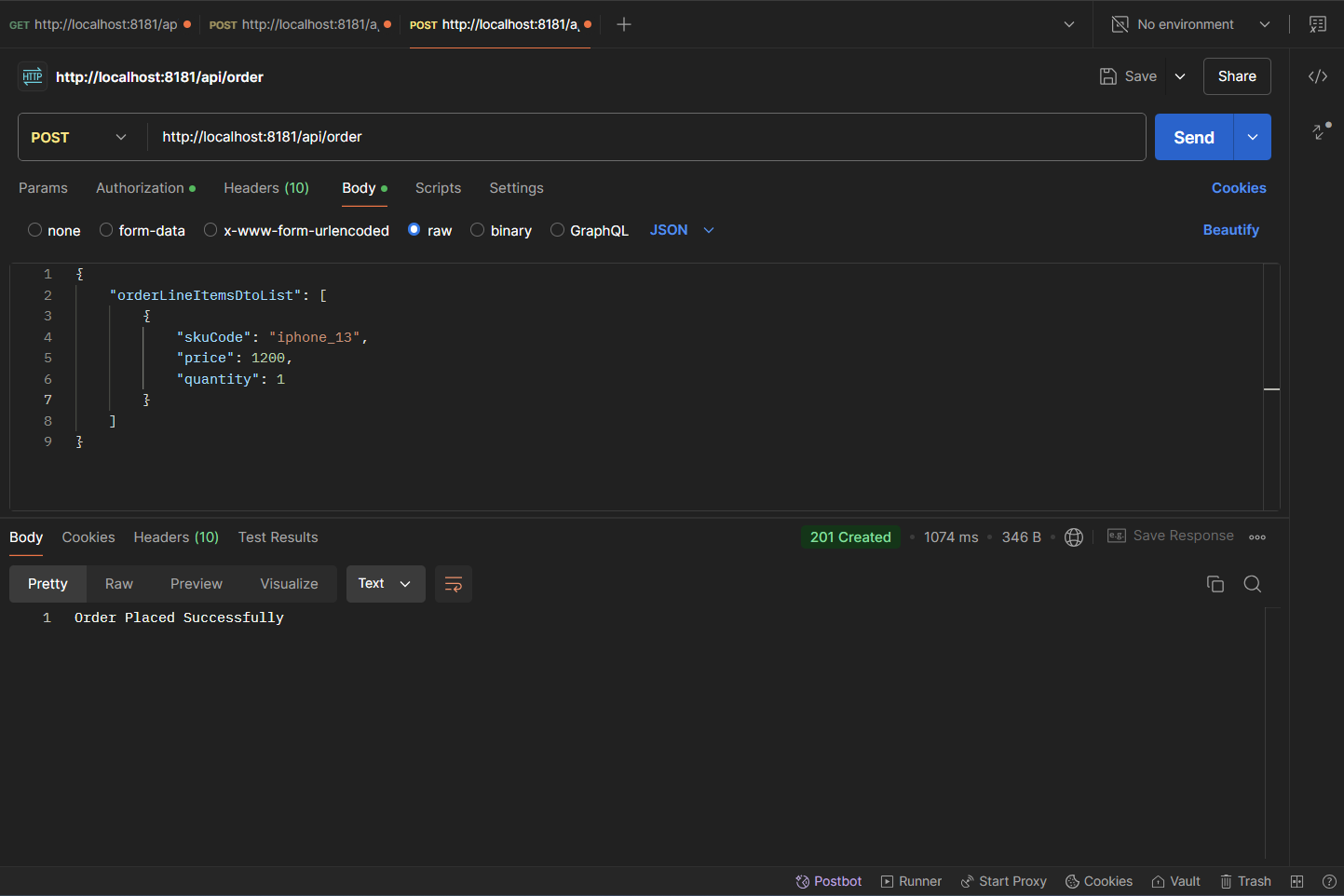Toggle line wrapping in the response viewer

[454, 584]
